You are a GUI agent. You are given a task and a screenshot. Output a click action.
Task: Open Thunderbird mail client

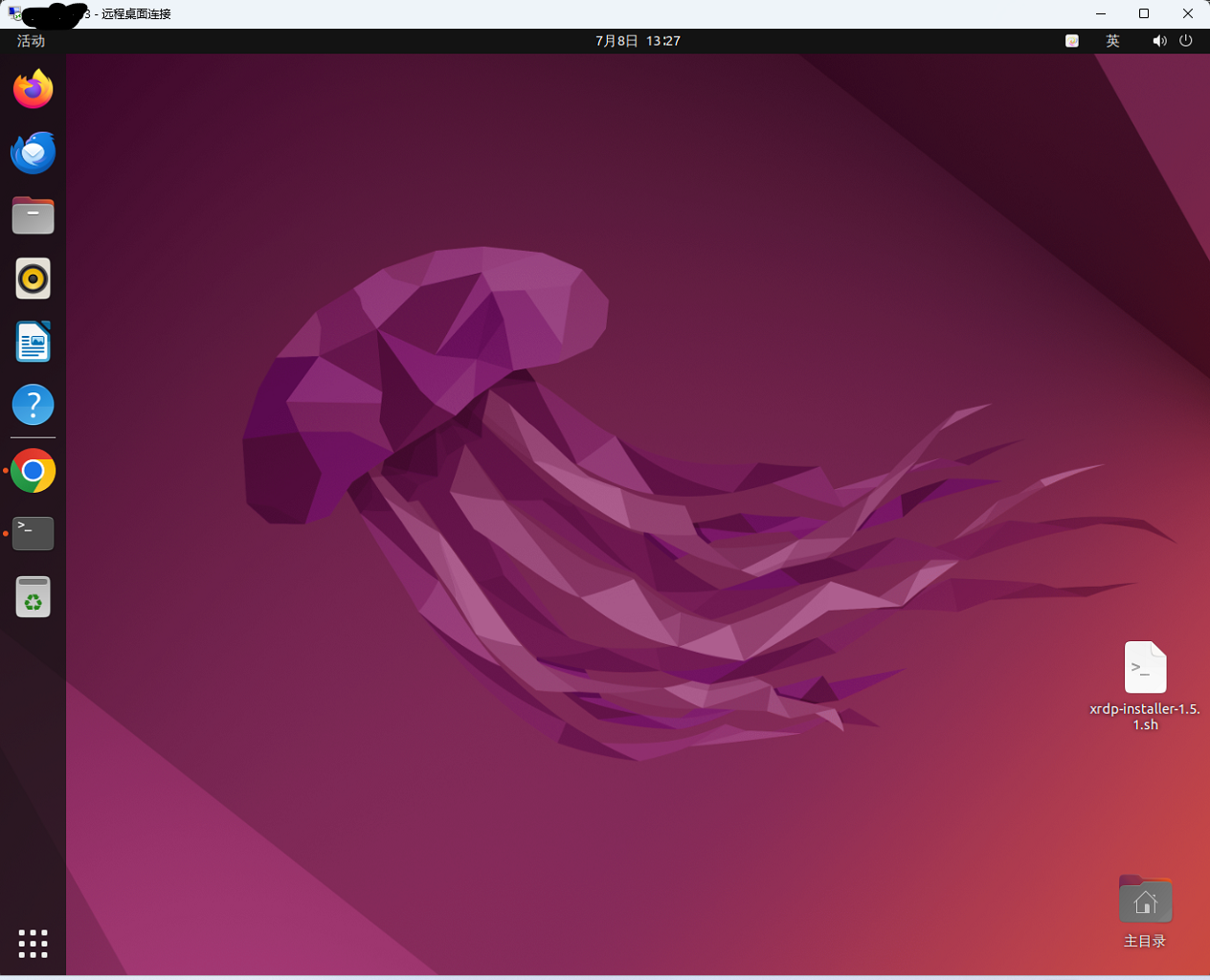[34, 152]
